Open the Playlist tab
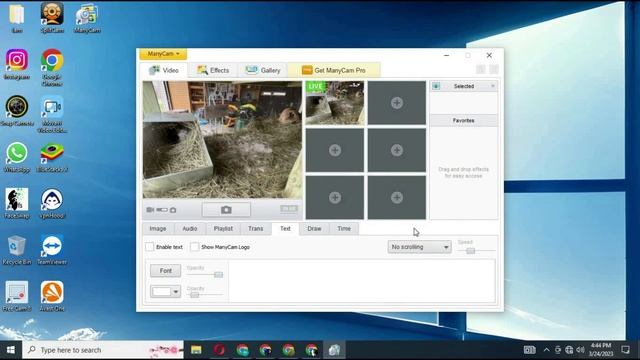This screenshot has width=640, height=360. click(x=223, y=229)
